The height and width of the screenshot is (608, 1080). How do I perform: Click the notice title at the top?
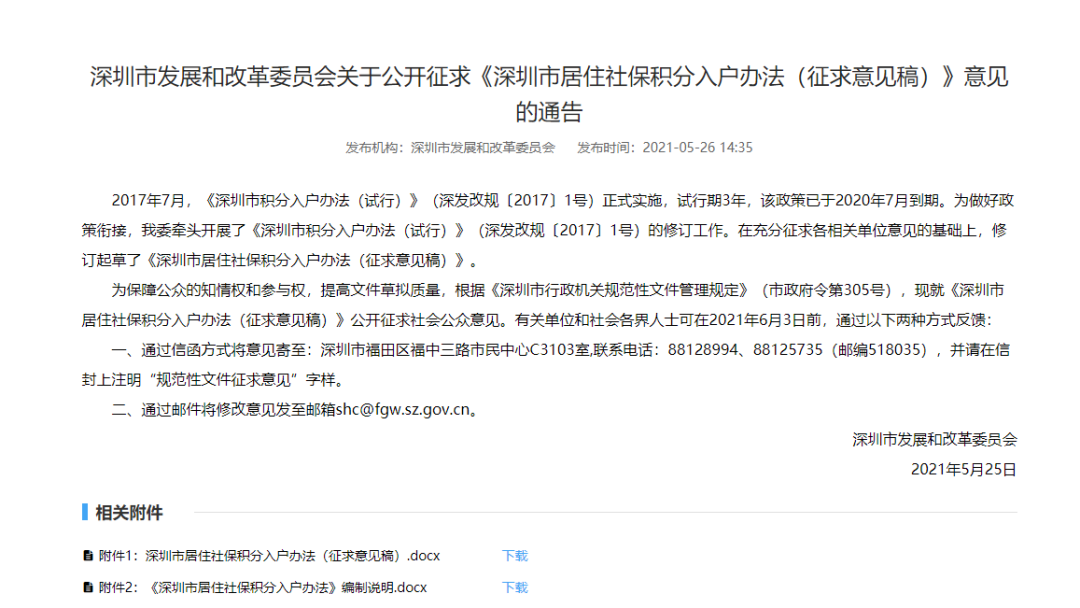click(547, 90)
